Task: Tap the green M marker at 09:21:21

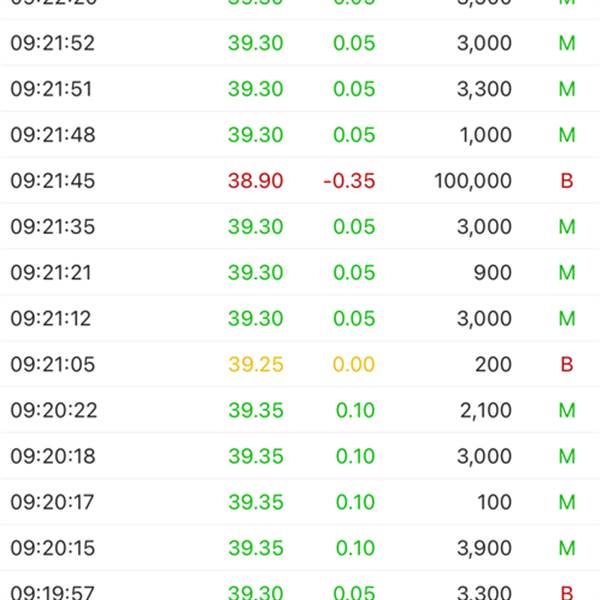Action: [x=567, y=272]
